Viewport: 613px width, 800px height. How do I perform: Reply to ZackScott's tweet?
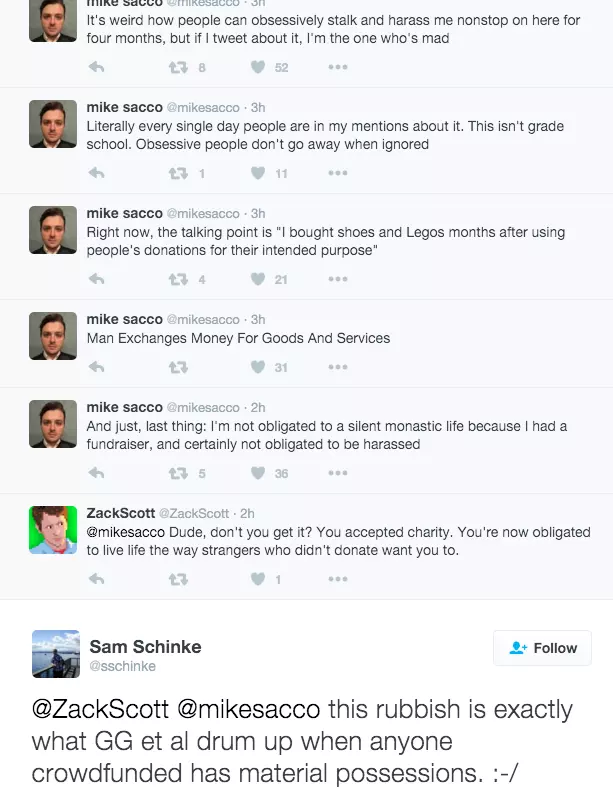pyautogui.click(x=97, y=579)
